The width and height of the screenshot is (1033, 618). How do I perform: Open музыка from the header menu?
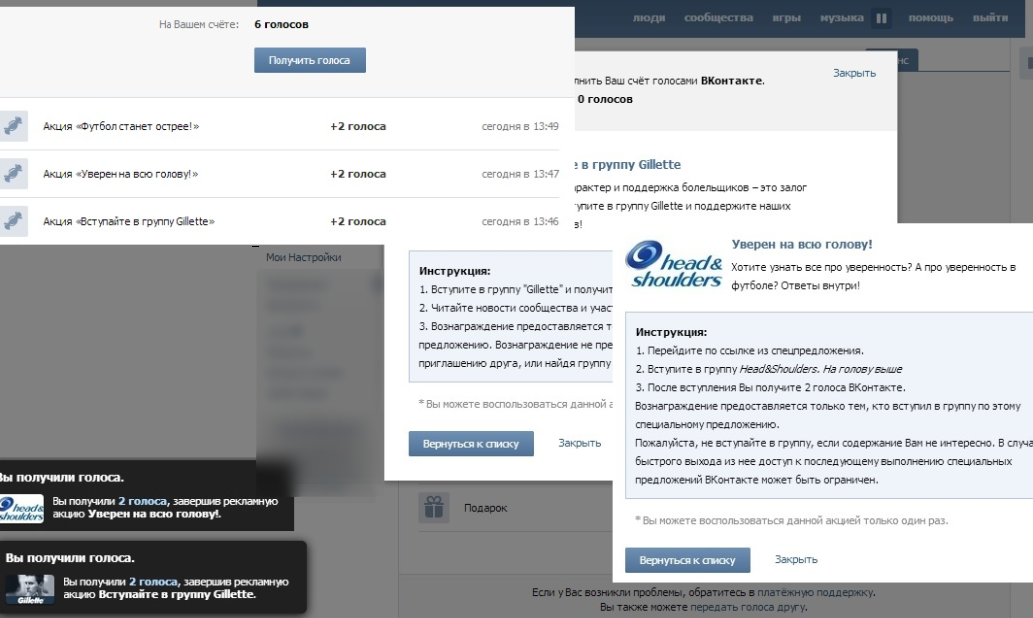[x=841, y=18]
